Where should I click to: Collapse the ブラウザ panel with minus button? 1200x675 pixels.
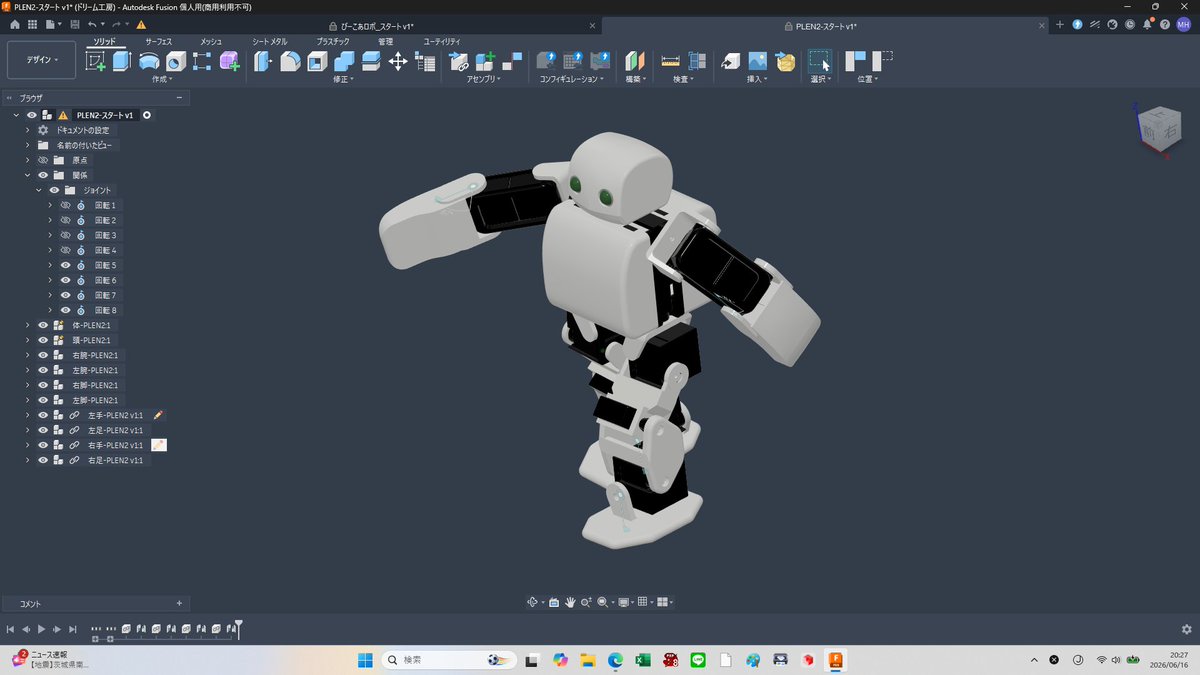point(179,98)
